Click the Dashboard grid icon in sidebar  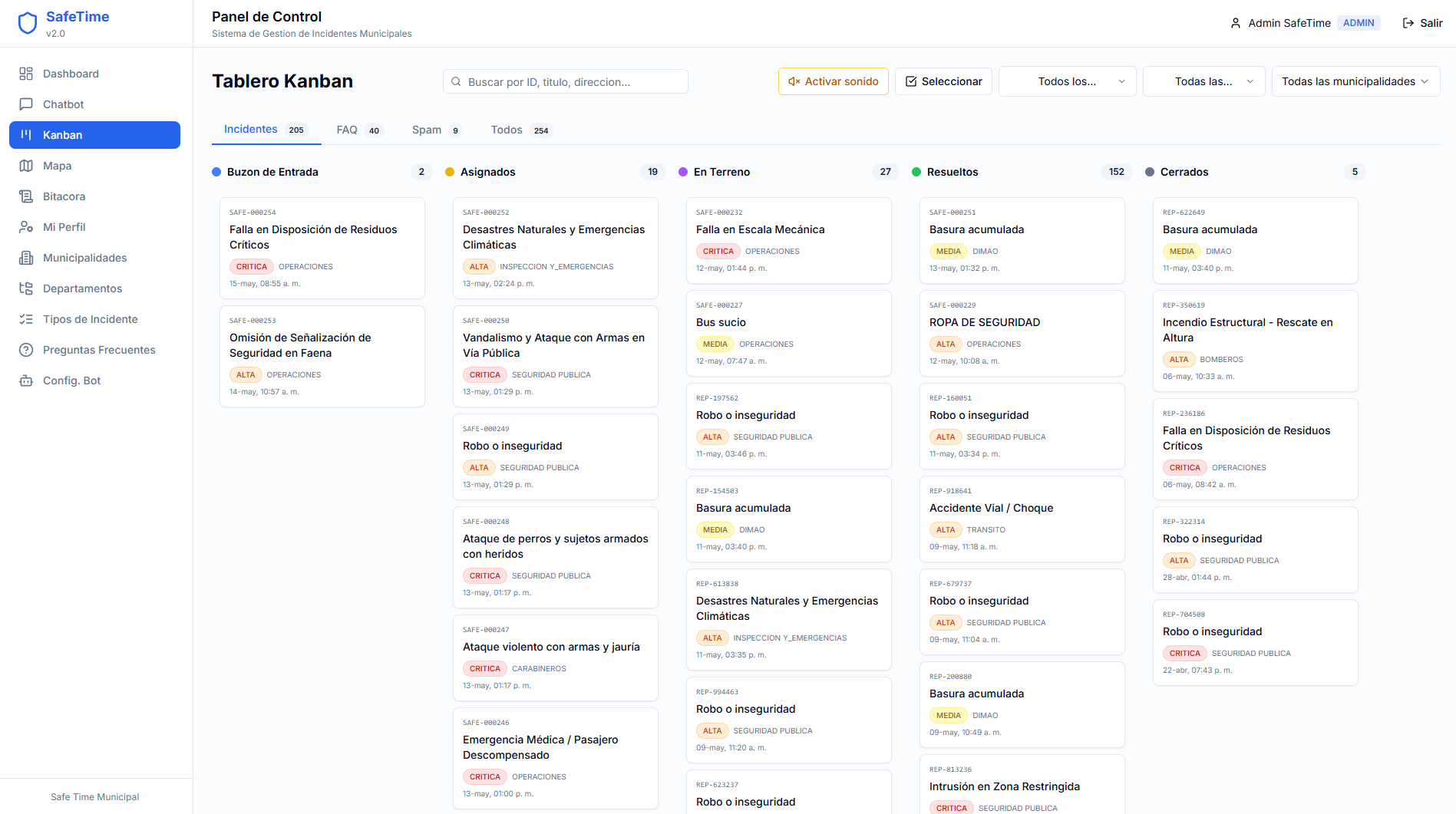point(26,74)
